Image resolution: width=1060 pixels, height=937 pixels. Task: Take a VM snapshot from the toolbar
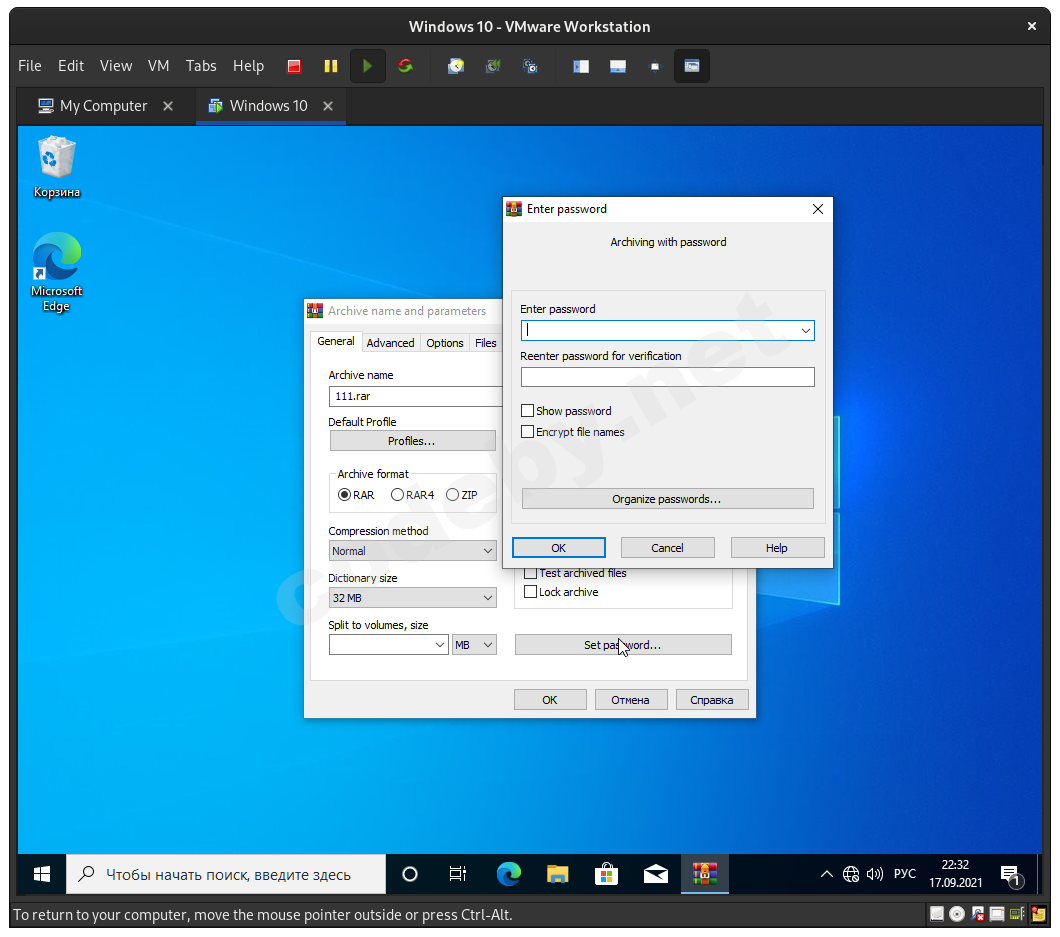pyautogui.click(x=456, y=66)
